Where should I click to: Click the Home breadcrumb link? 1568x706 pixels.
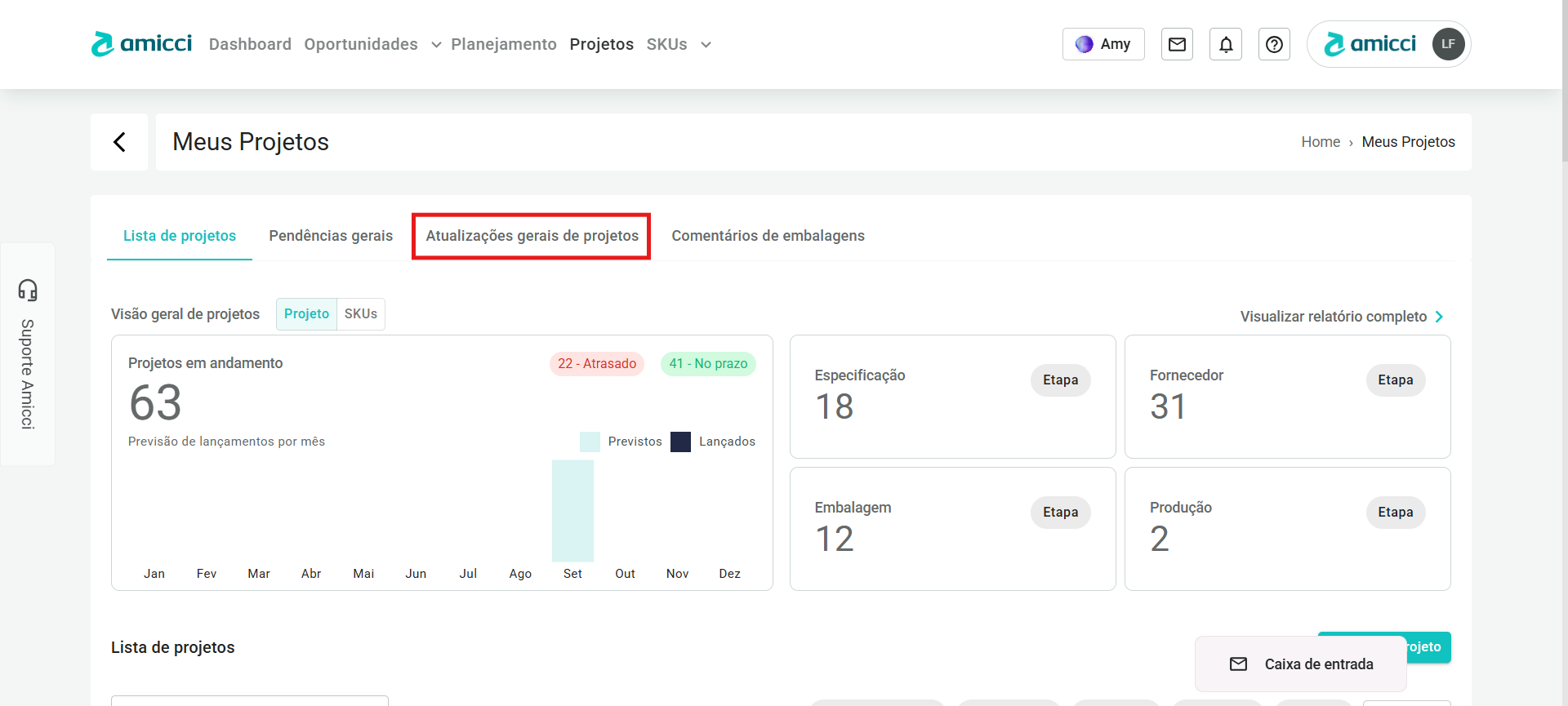(x=1320, y=142)
